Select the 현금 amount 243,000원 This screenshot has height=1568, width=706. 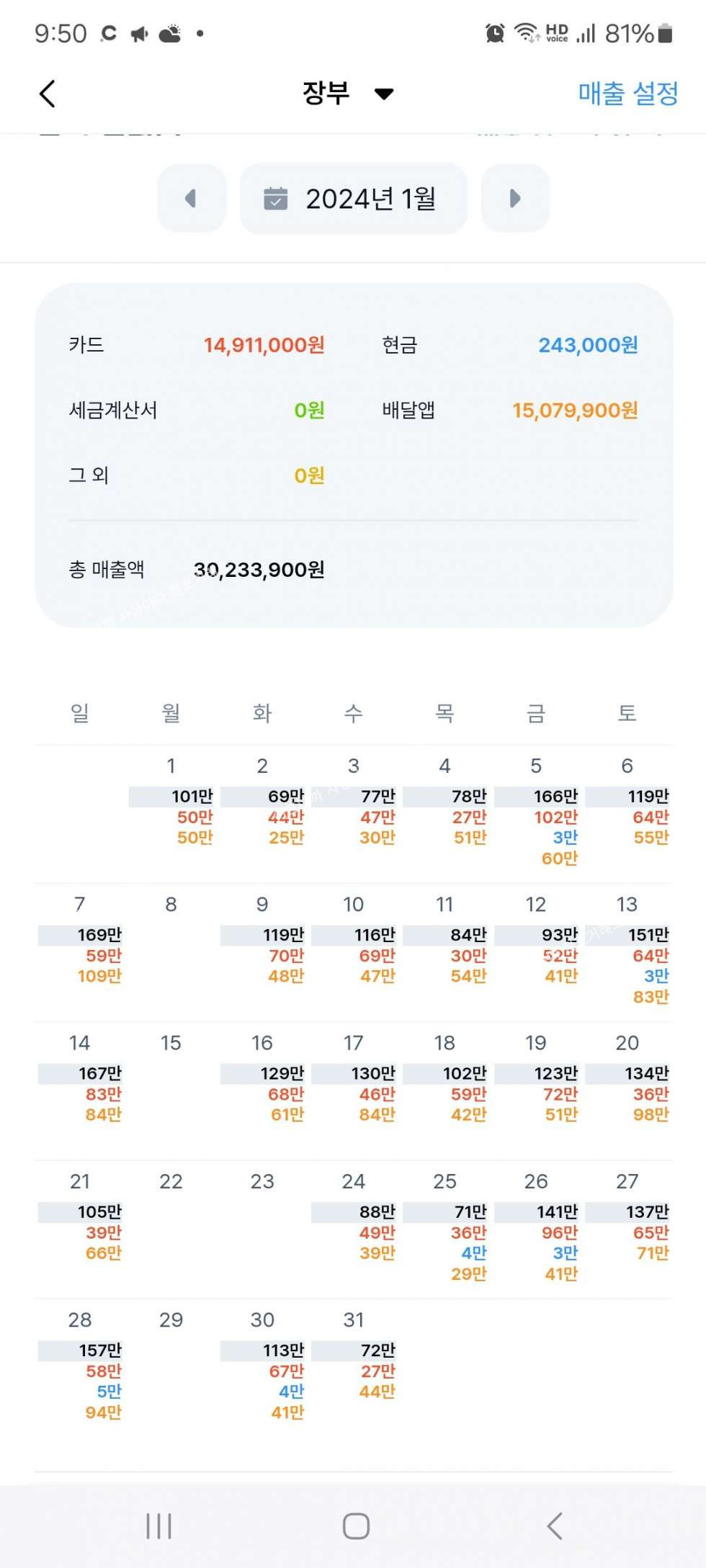click(x=588, y=345)
